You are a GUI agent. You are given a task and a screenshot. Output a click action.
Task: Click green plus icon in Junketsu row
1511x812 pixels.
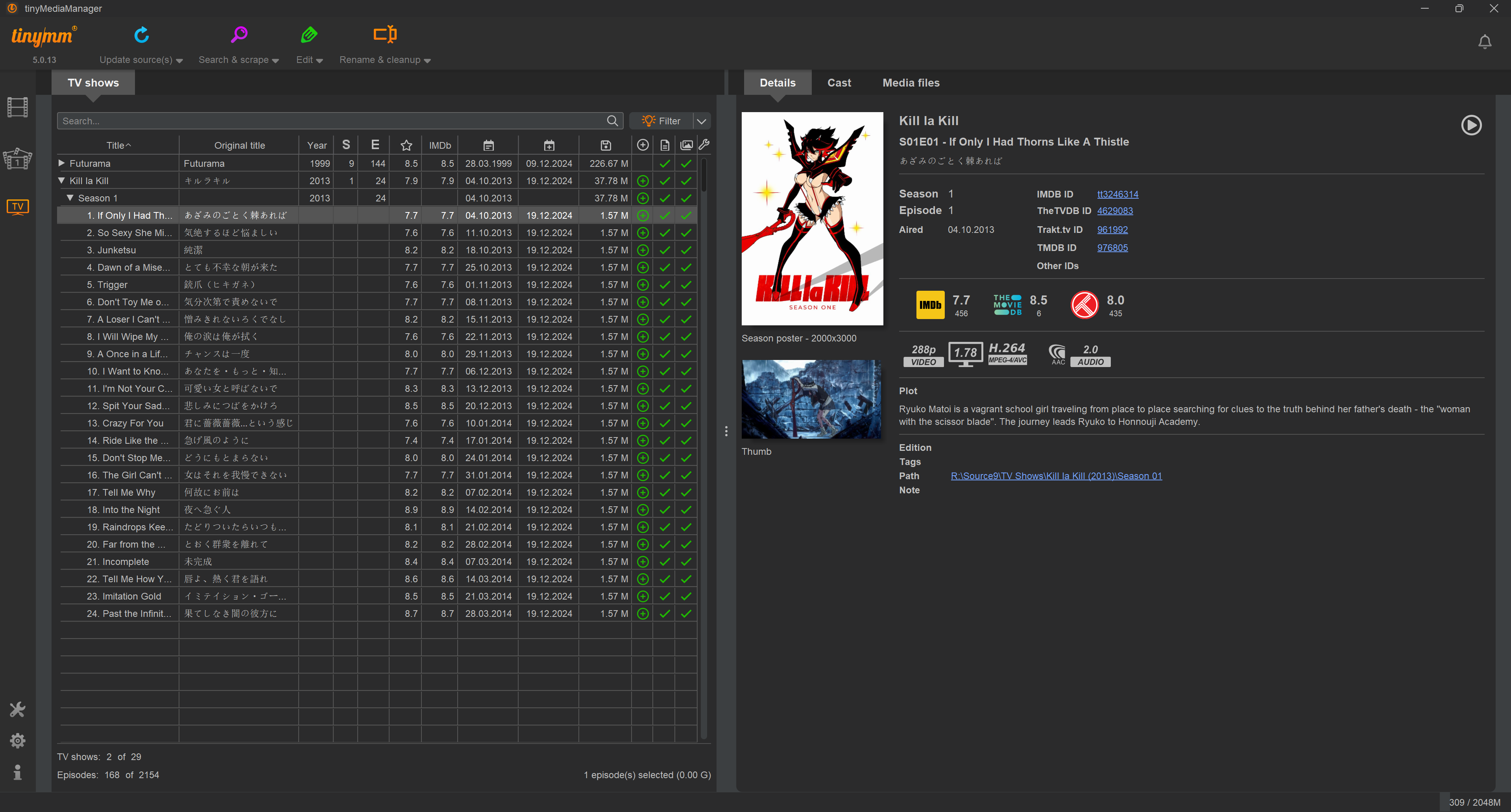point(643,250)
